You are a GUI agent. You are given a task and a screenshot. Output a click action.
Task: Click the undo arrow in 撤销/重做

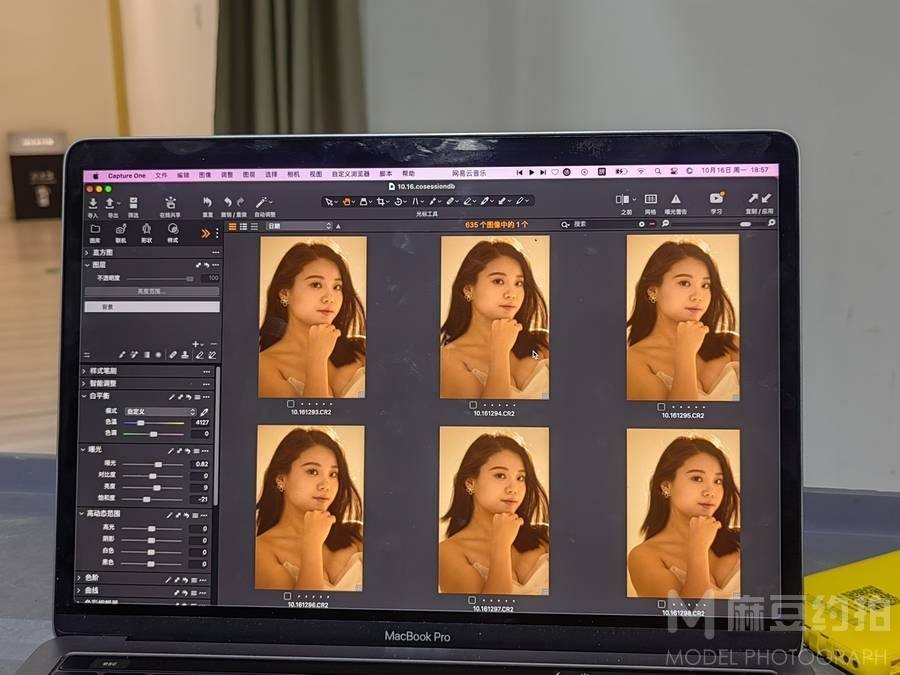pyautogui.click(x=228, y=202)
